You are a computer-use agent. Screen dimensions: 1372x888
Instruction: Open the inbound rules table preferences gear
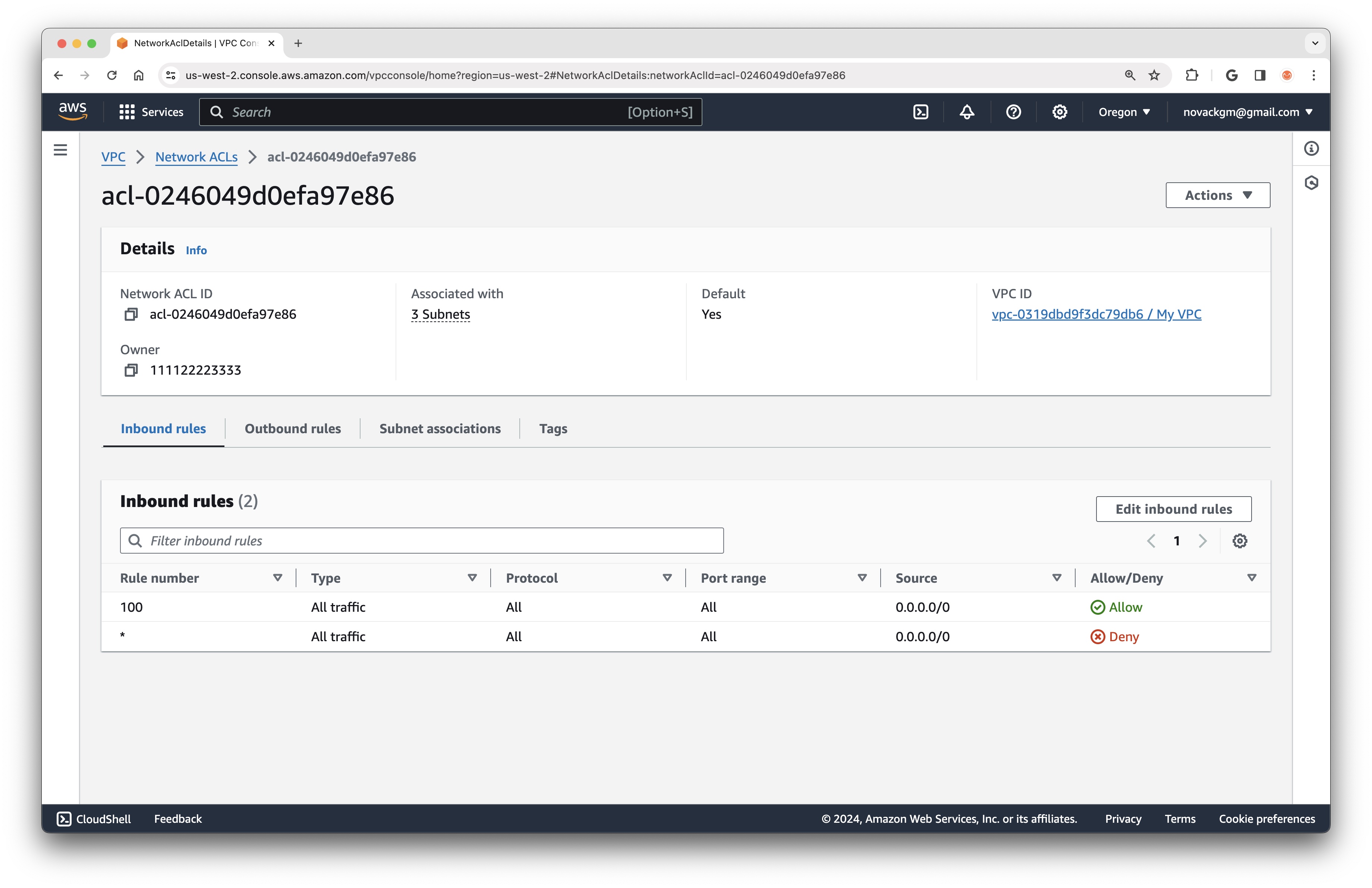[1239, 541]
